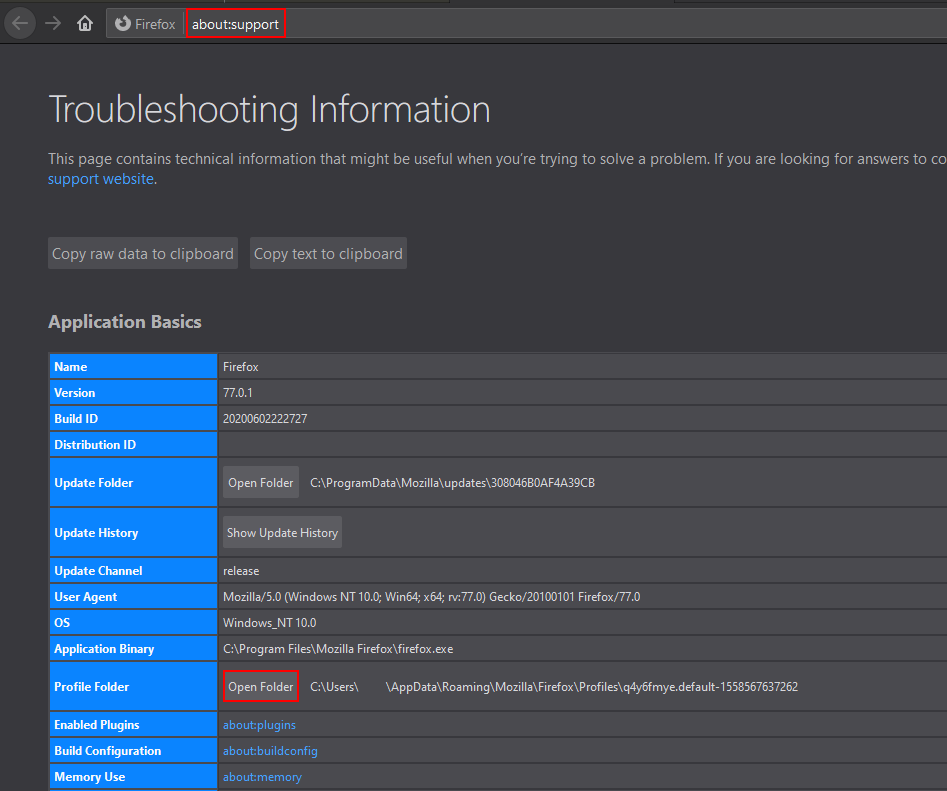The height and width of the screenshot is (791, 947).
Task: Click the Profile Folder row header
Action: [x=133, y=687]
